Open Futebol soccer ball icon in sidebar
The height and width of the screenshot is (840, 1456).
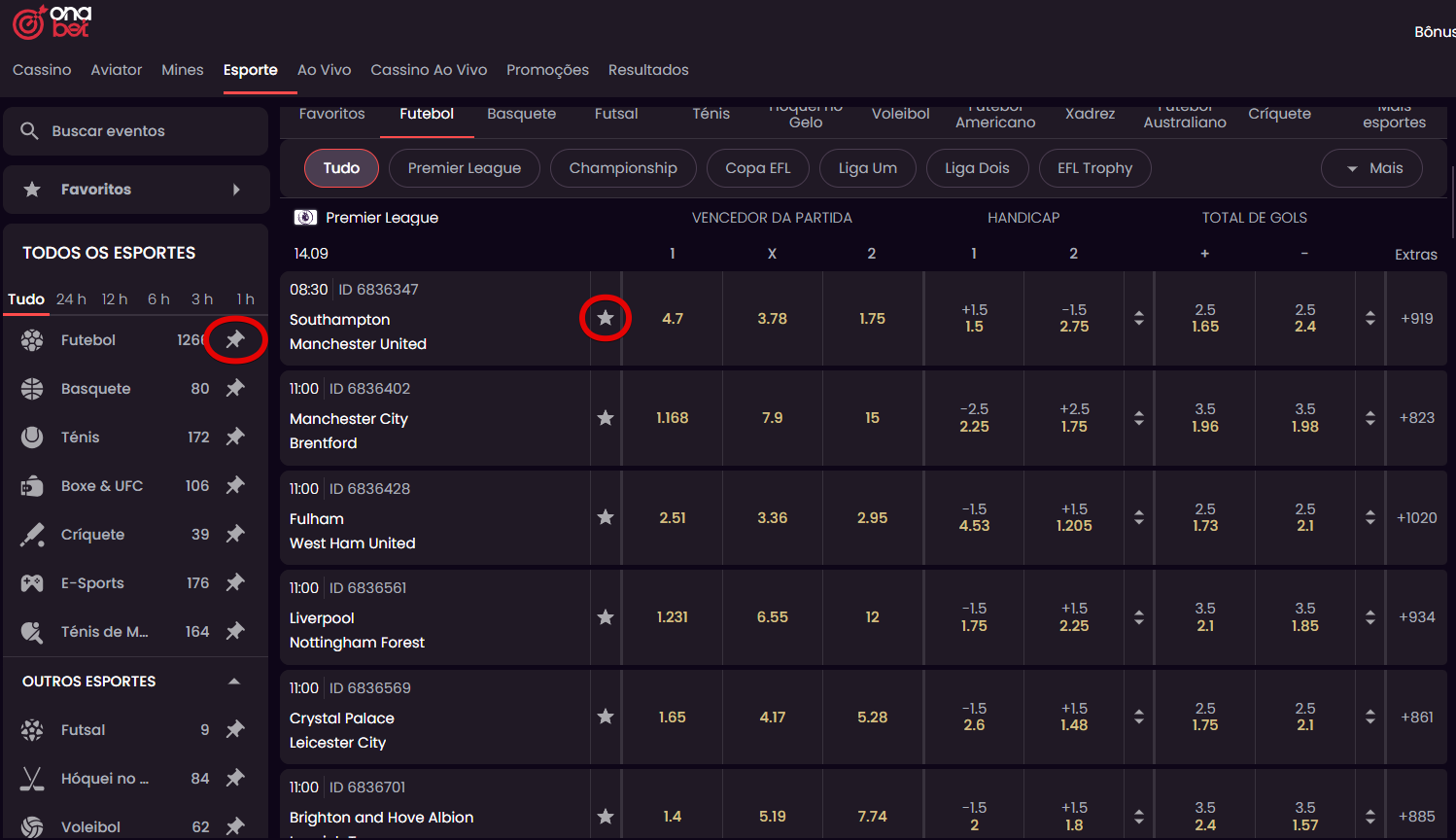[x=32, y=340]
